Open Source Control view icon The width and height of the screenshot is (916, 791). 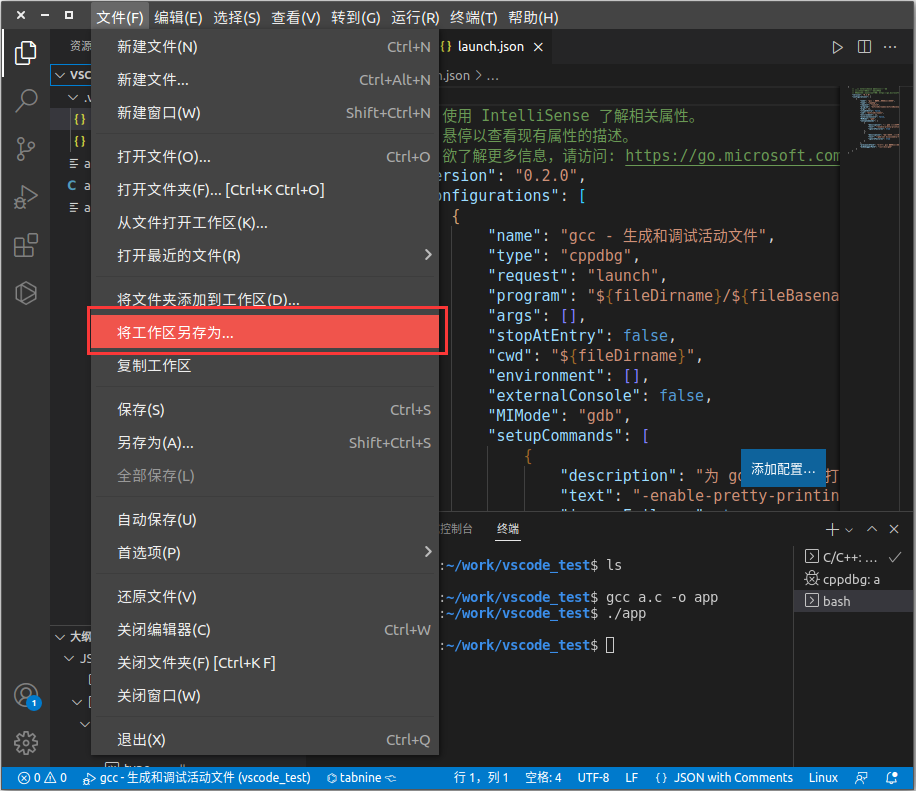coord(26,149)
